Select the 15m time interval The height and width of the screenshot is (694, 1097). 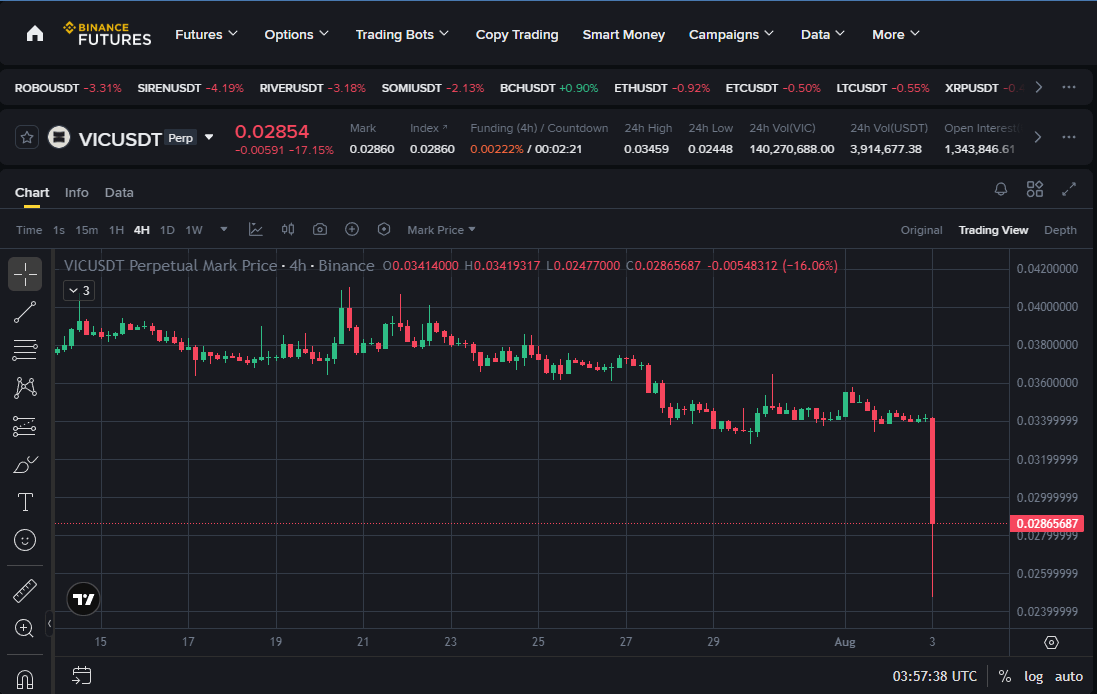(87, 229)
